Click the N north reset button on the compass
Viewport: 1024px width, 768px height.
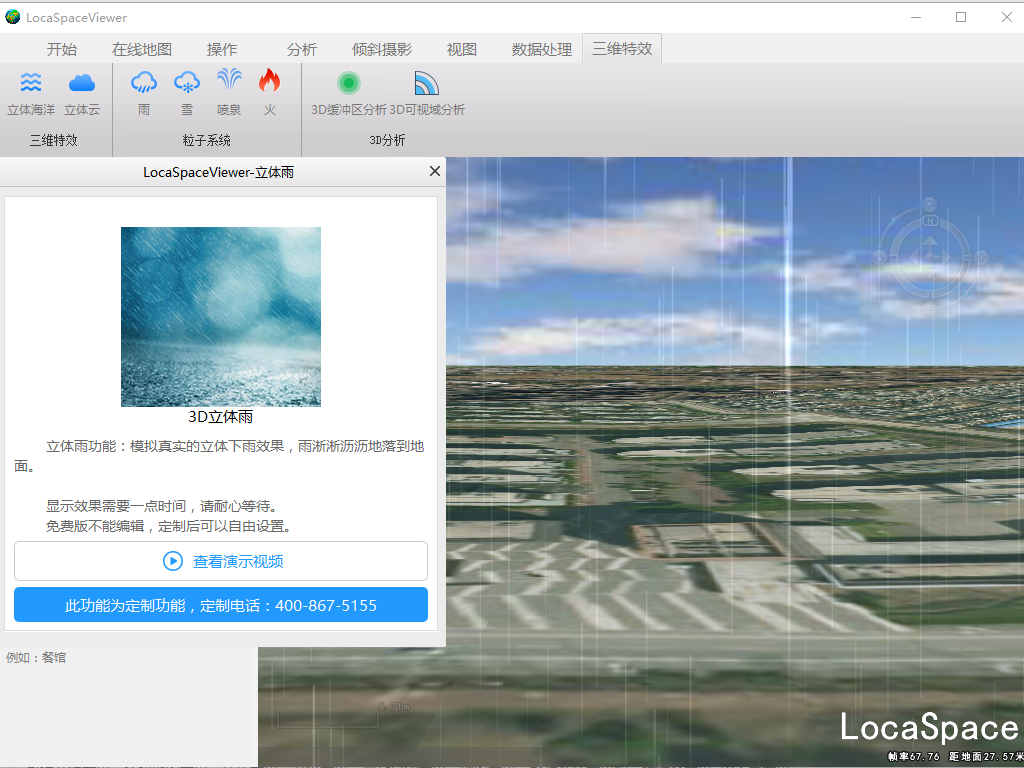click(x=931, y=221)
